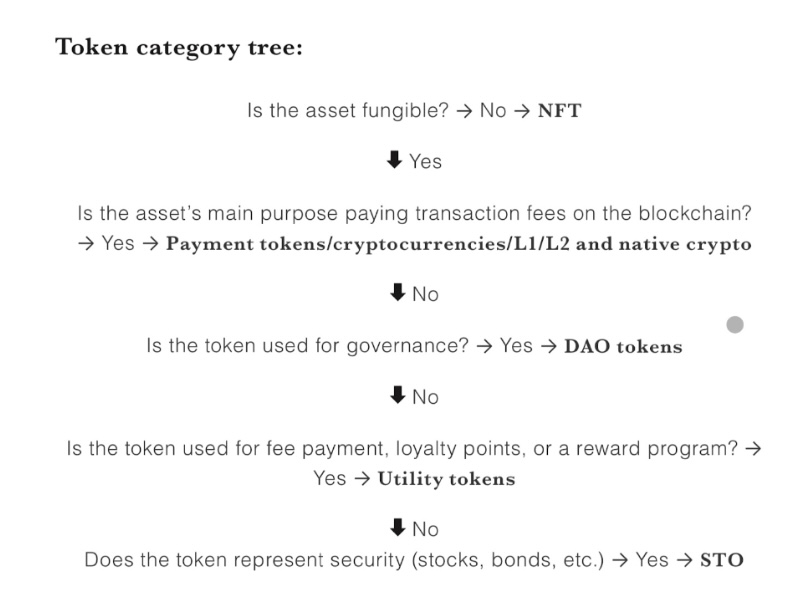Select the bold NFT label

coord(559,110)
